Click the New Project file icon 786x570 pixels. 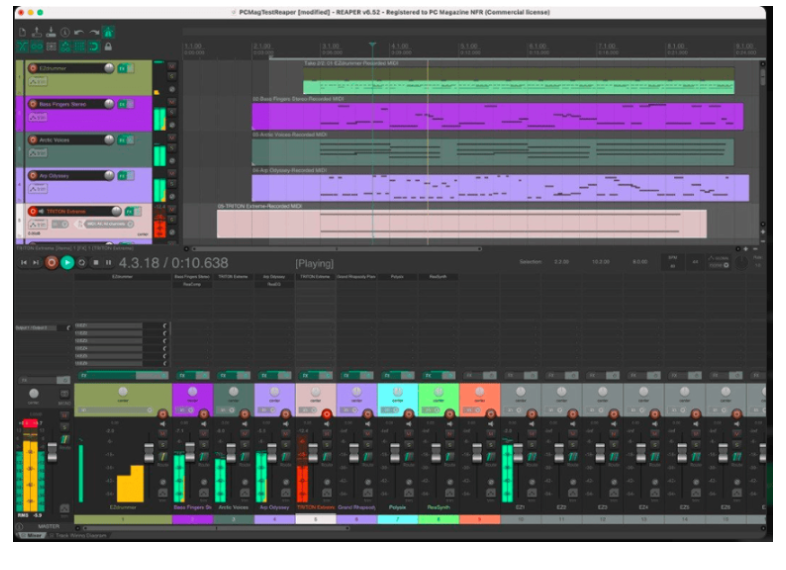(23, 32)
